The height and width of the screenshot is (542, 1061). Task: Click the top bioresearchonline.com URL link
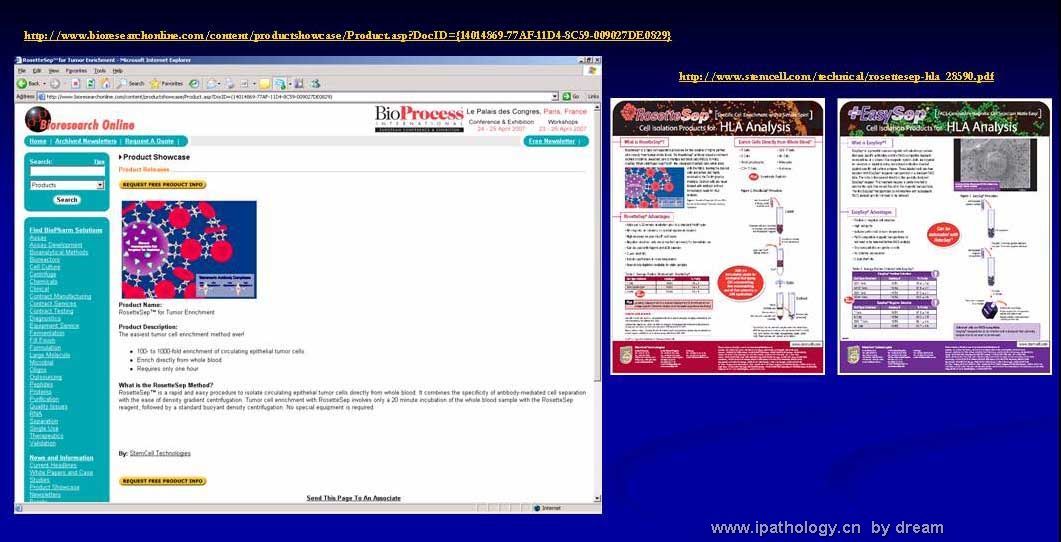tap(348, 35)
